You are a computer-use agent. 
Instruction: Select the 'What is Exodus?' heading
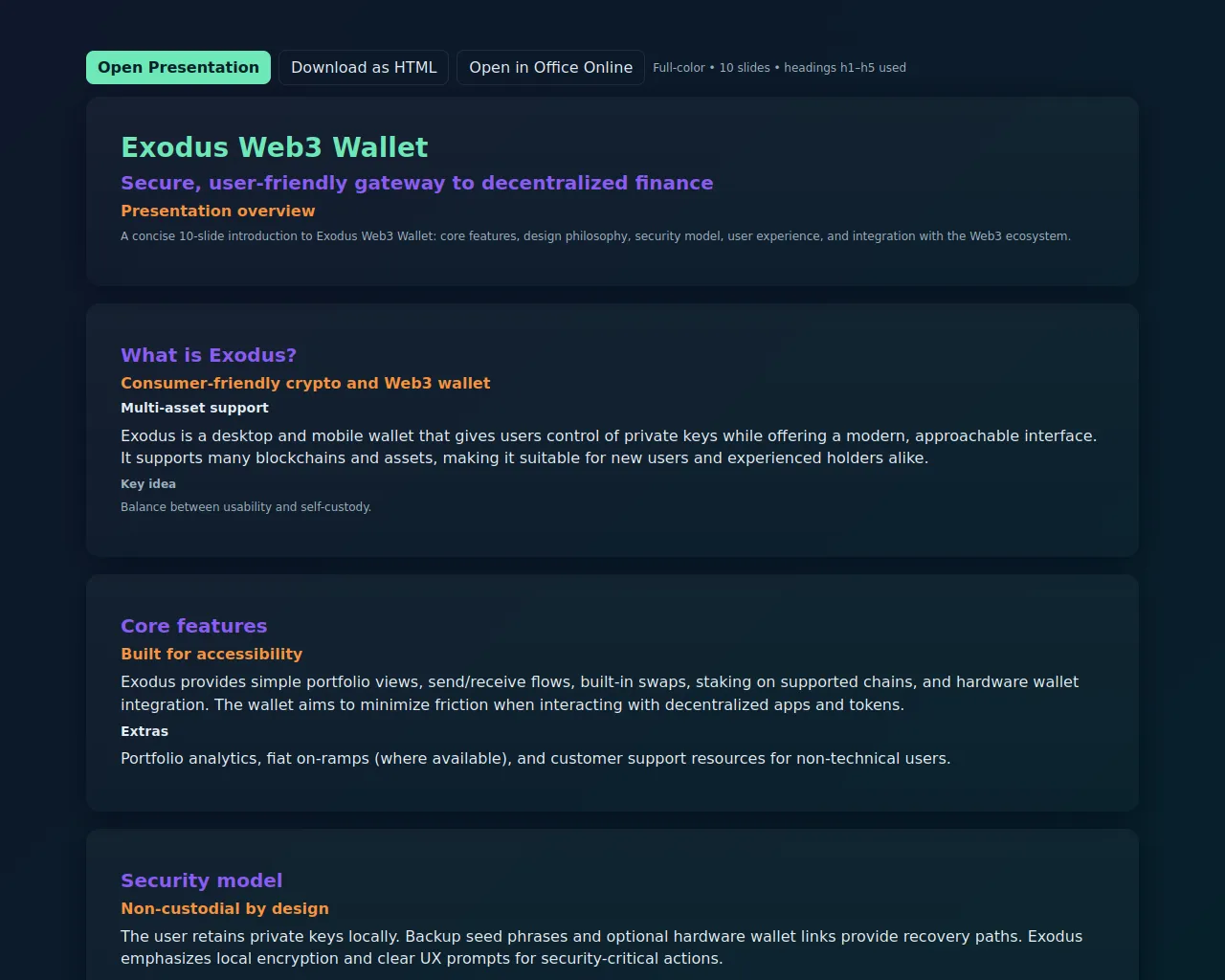pyautogui.click(x=209, y=355)
